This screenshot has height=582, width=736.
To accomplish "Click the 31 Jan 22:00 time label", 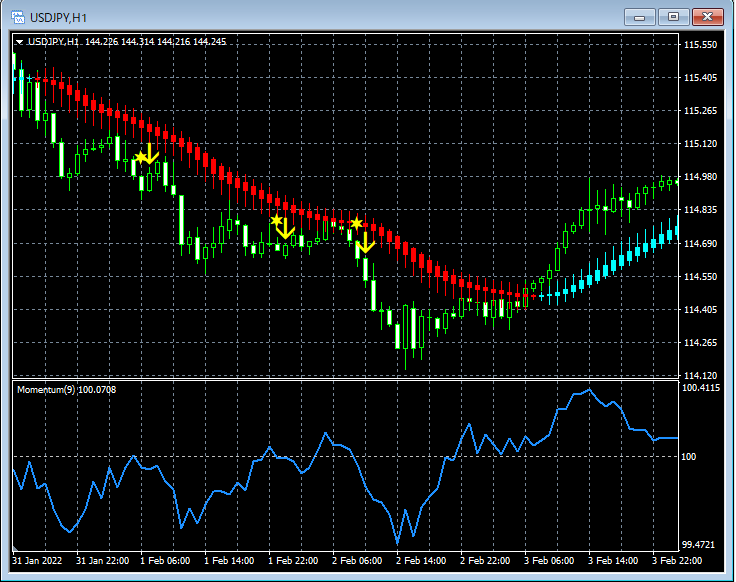I will (102, 561).
